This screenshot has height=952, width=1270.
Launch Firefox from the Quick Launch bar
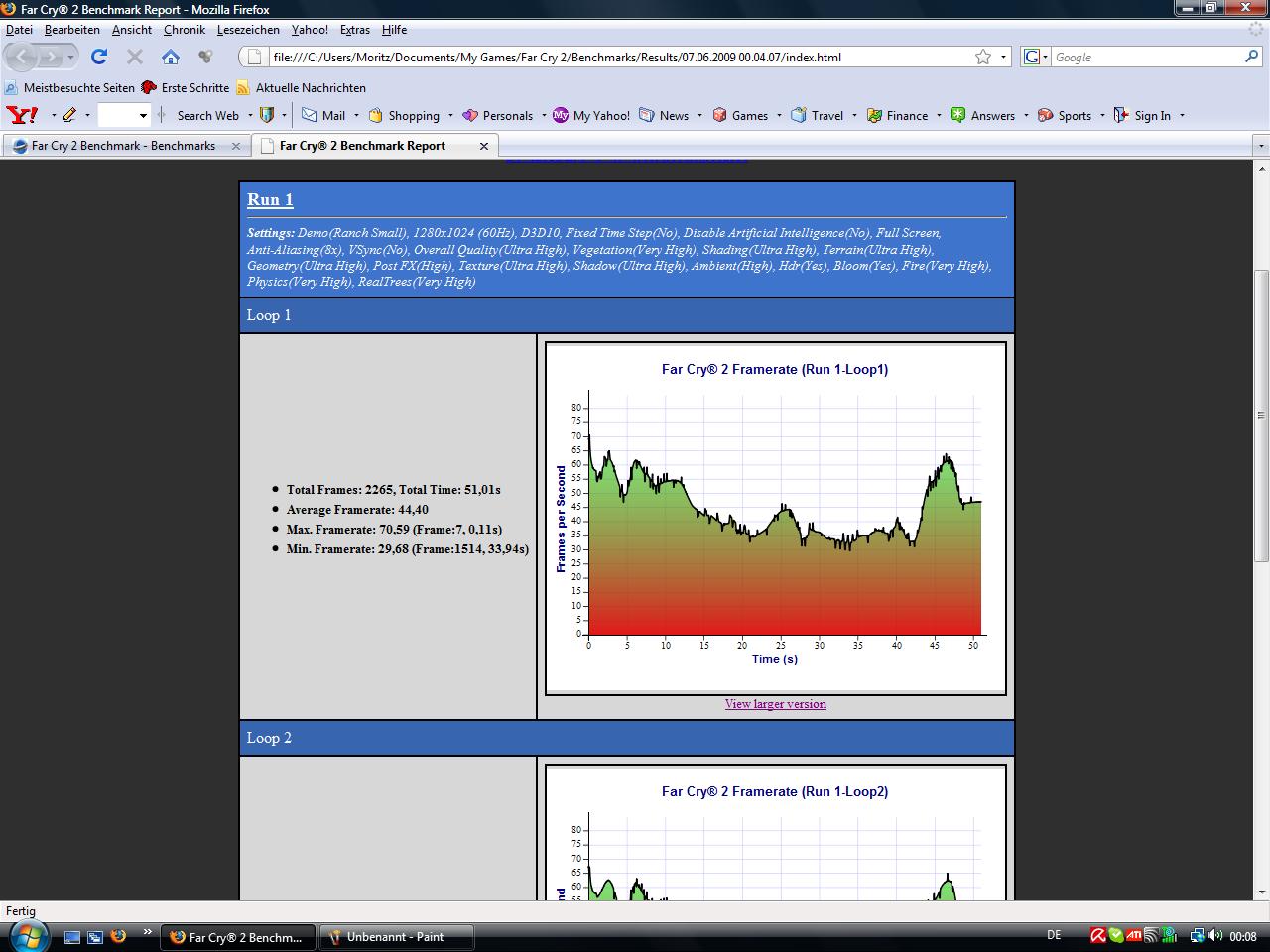[x=119, y=935]
